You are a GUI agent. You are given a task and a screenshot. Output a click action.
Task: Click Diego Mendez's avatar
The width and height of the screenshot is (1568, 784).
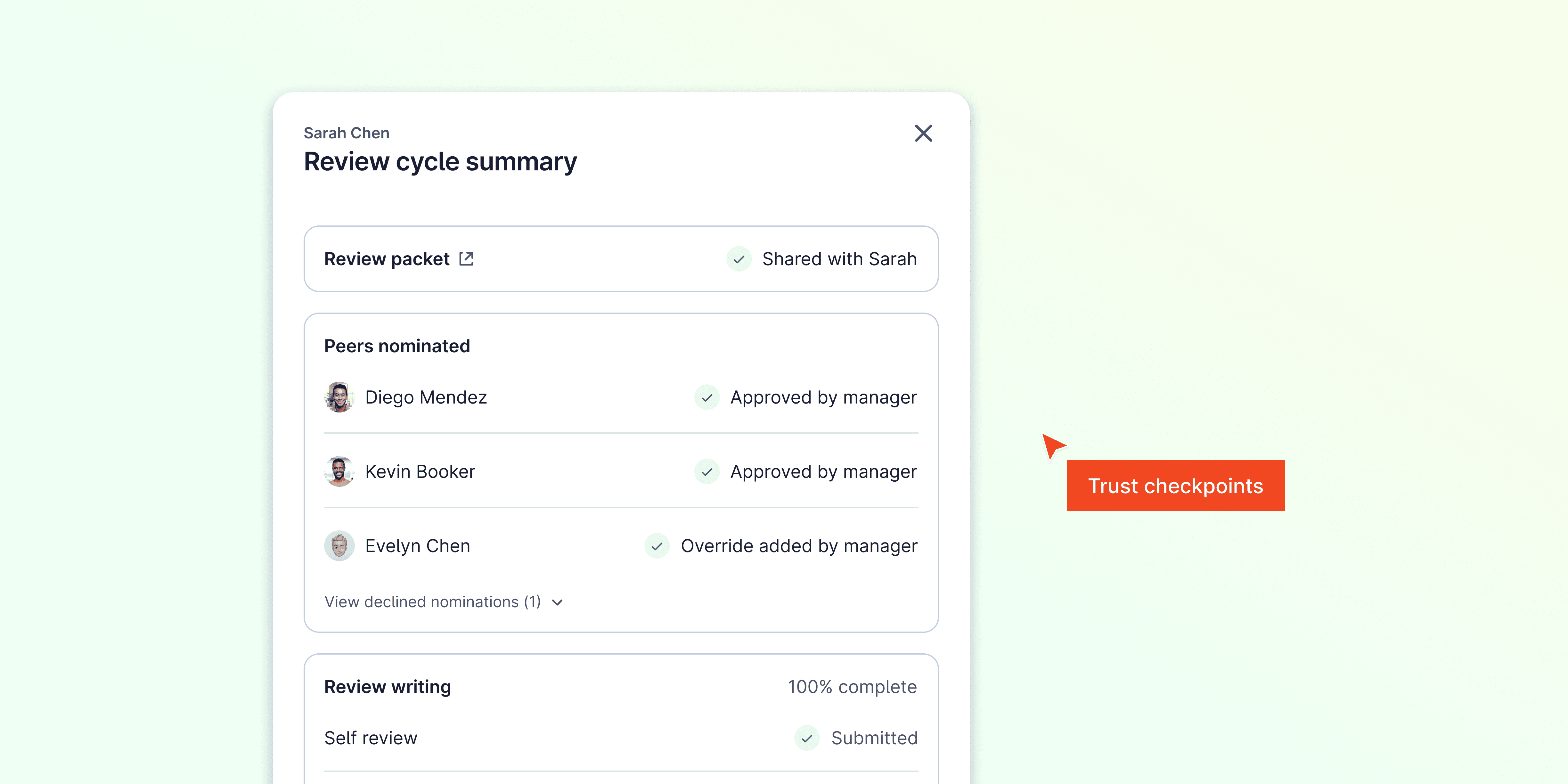339,397
